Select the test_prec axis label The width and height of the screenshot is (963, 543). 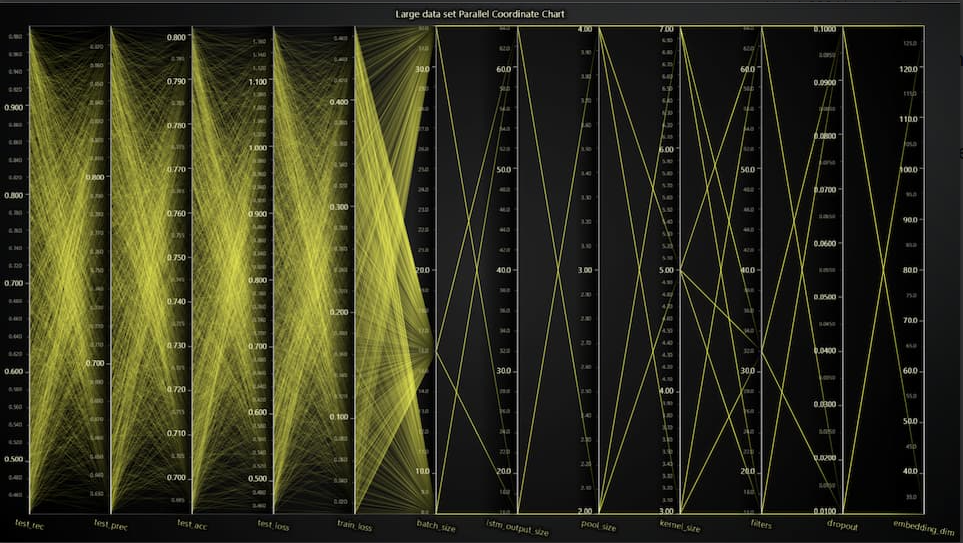(x=111, y=524)
